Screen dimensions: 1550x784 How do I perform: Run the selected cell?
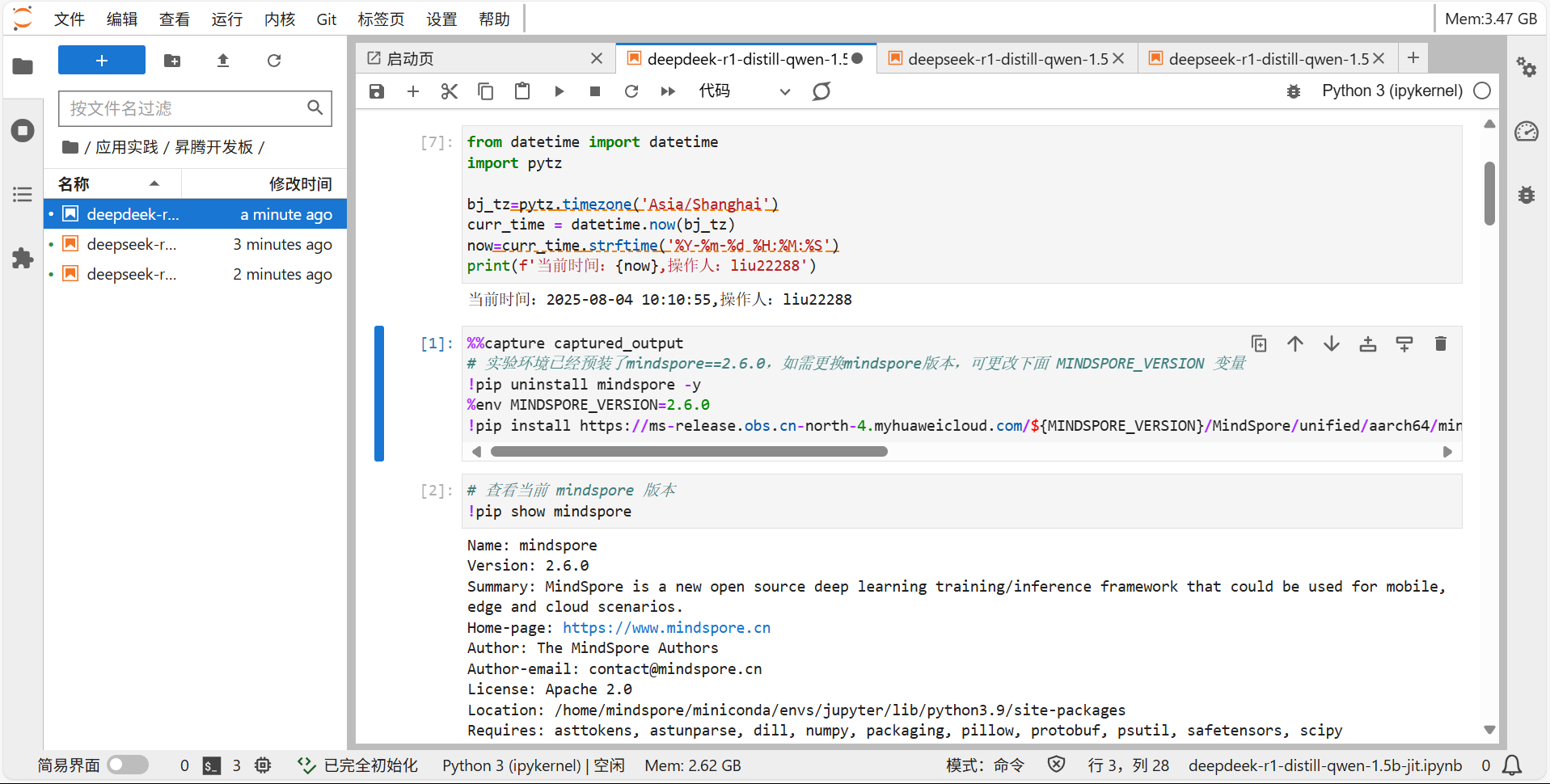[559, 91]
